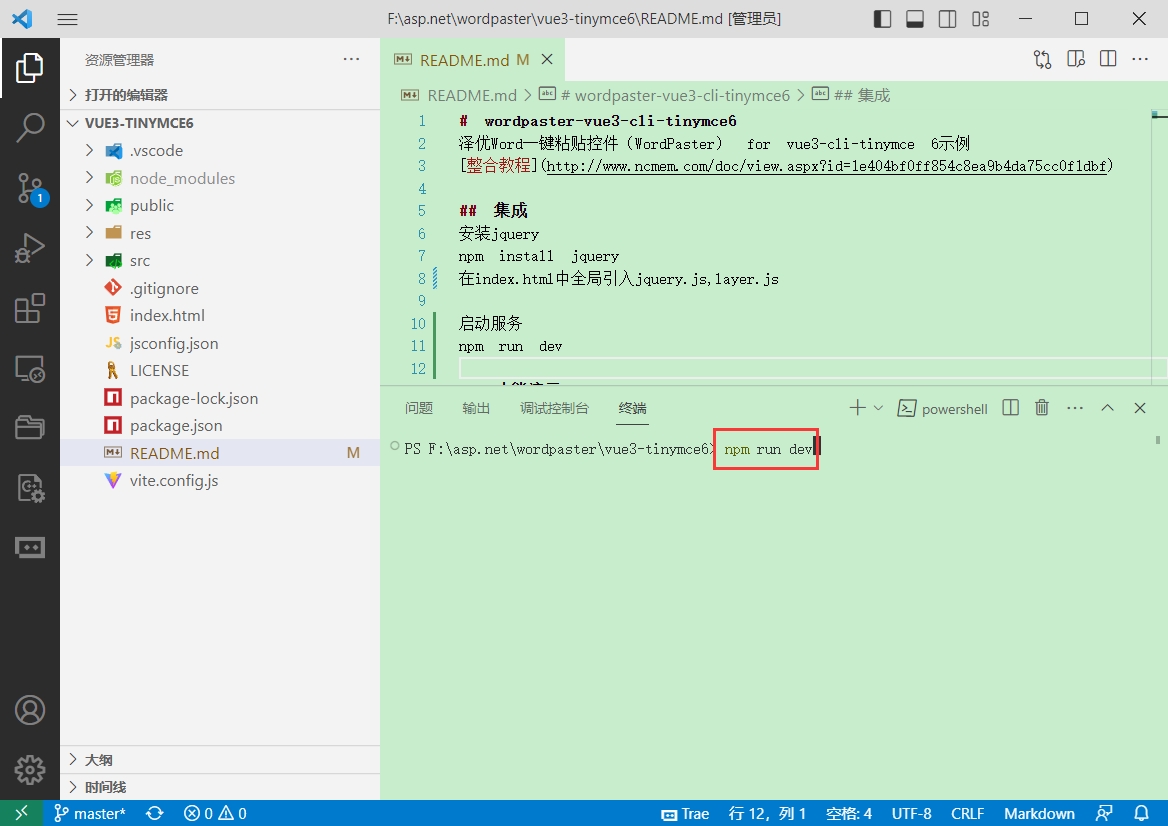Open the Search view in activity bar
Viewport: 1168px width, 826px height.
(30, 127)
